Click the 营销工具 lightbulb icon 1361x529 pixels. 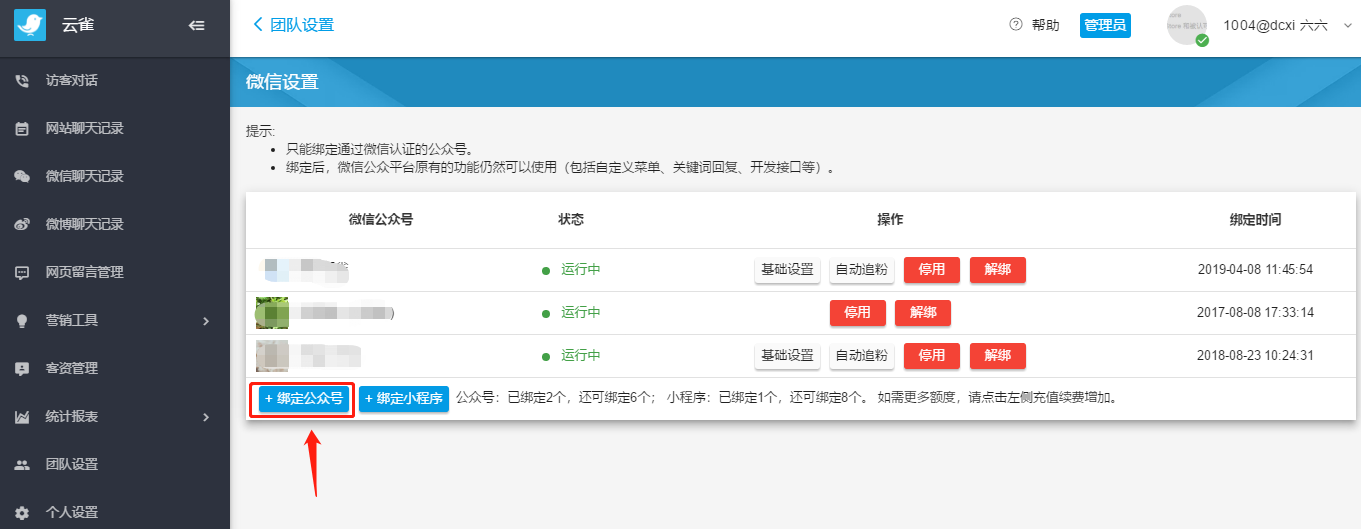22,321
